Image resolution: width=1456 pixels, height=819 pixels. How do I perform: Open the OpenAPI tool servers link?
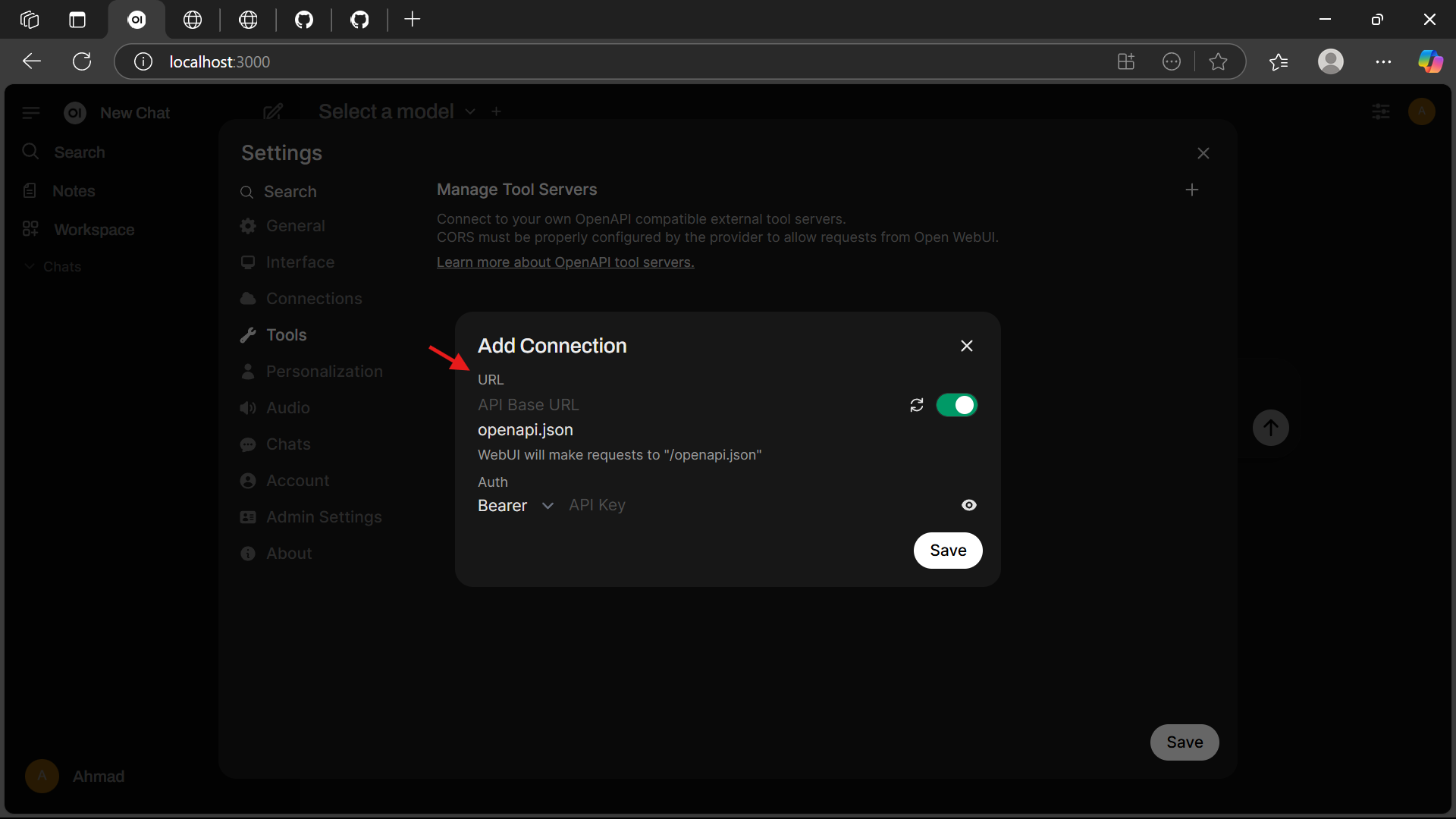(565, 262)
